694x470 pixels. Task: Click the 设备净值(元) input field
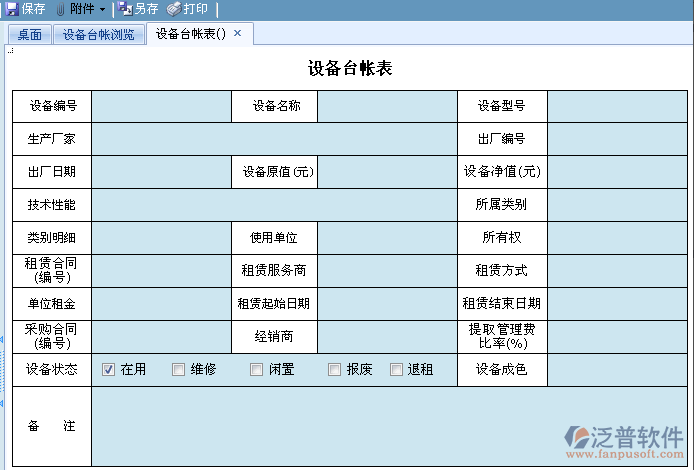click(617, 172)
